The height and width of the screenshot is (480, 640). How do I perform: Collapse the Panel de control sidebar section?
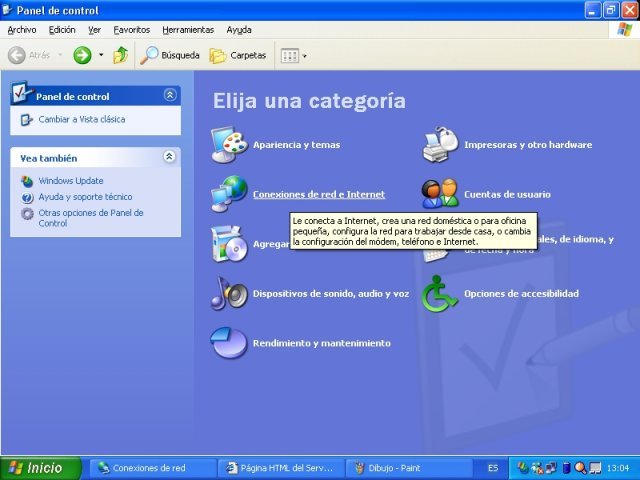click(170, 95)
